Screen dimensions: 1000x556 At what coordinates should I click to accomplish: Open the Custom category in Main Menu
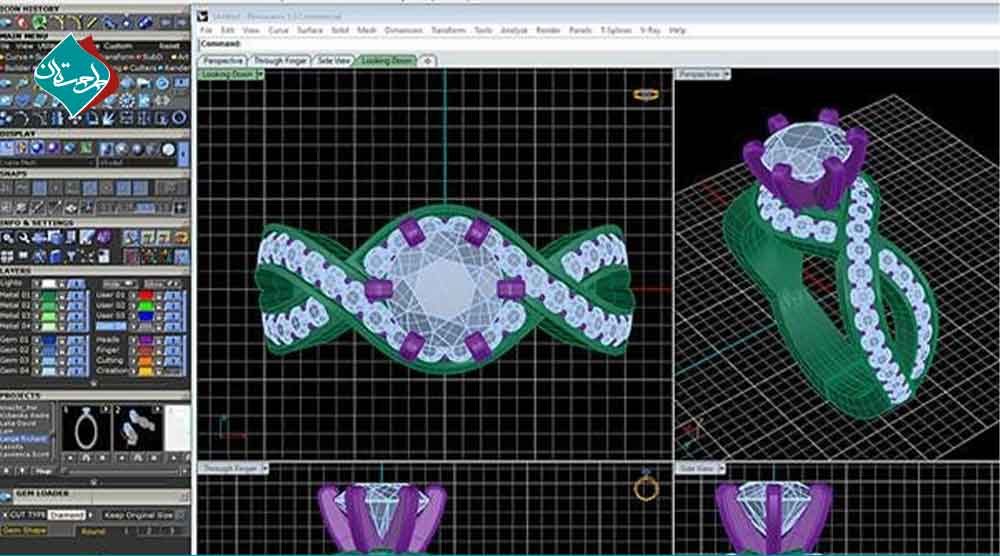click(x=117, y=46)
